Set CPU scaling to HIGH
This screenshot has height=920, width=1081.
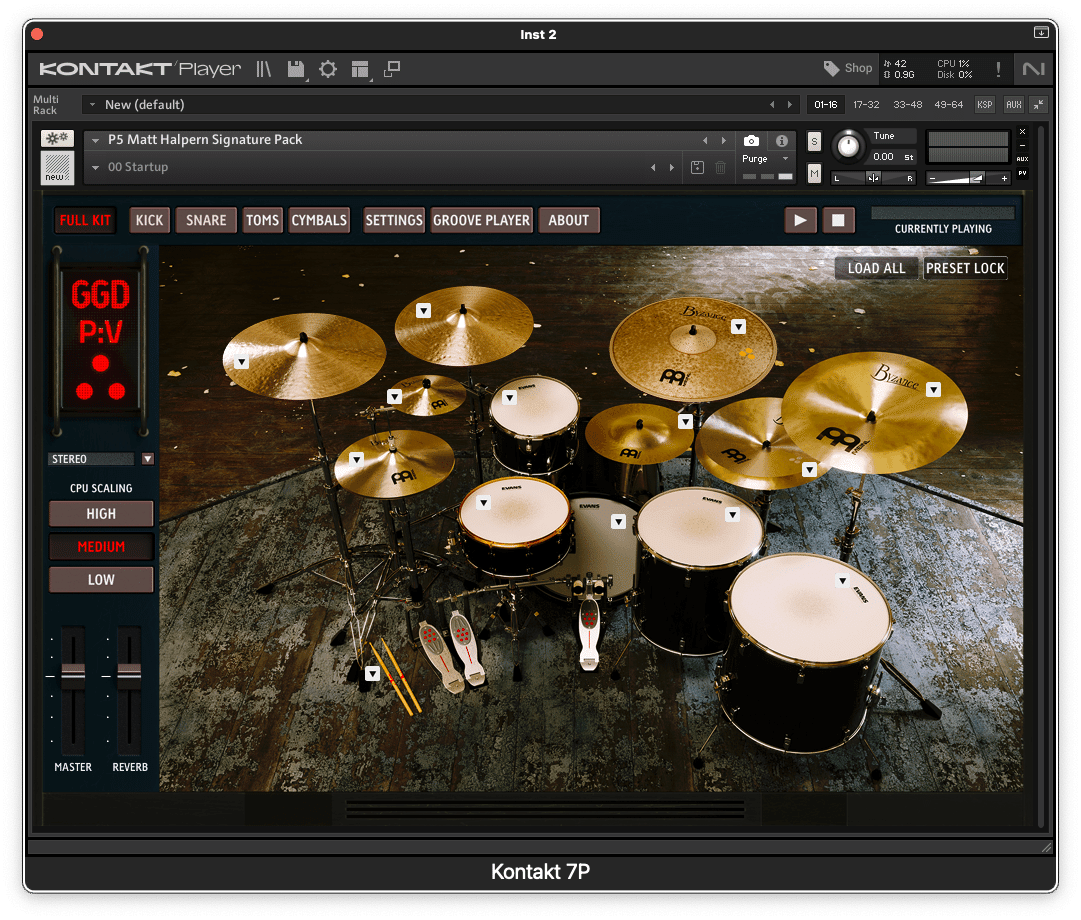101,514
